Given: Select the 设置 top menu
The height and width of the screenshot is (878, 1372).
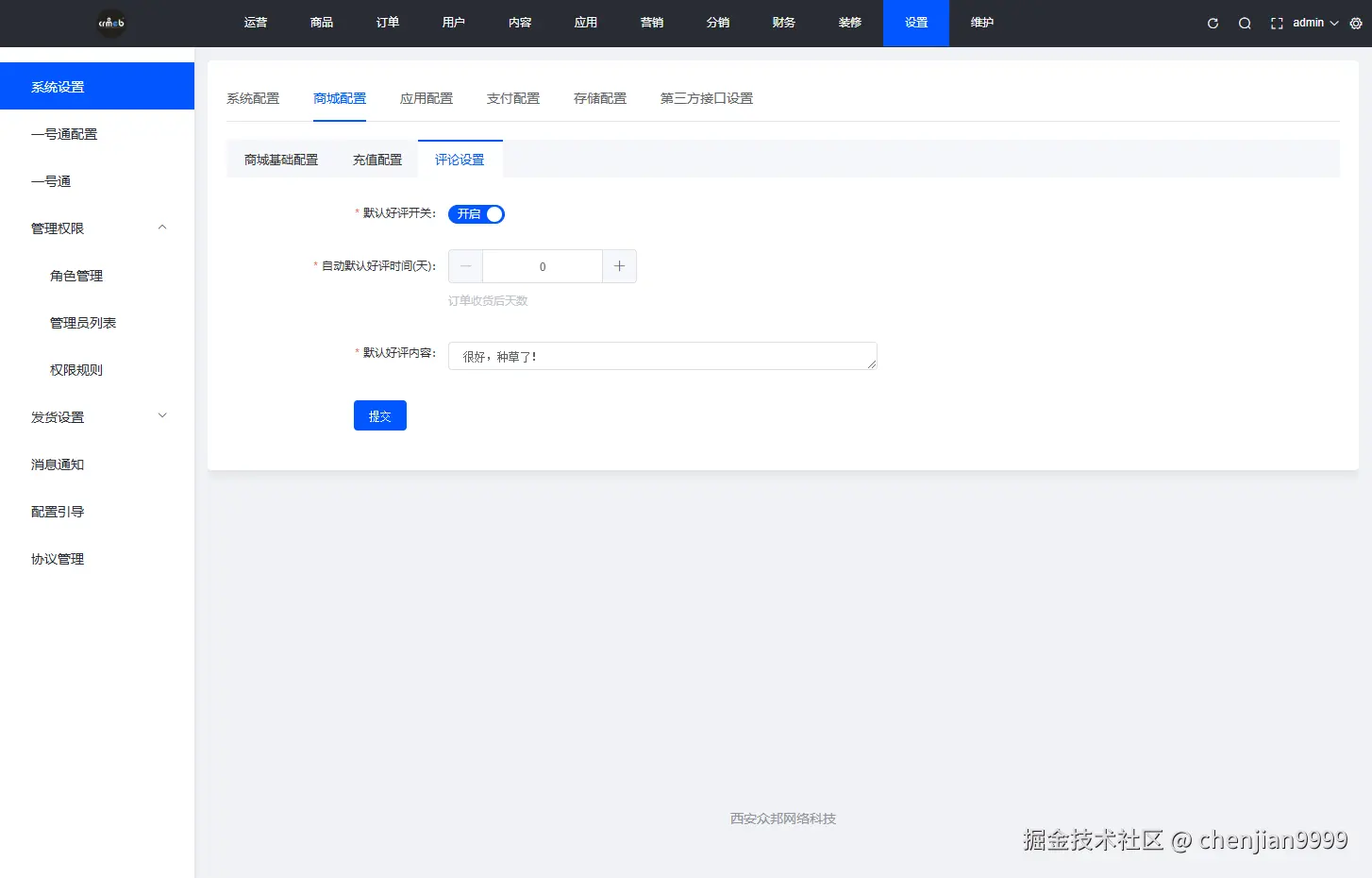Looking at the screenshot, I should [x=916, y=23].
